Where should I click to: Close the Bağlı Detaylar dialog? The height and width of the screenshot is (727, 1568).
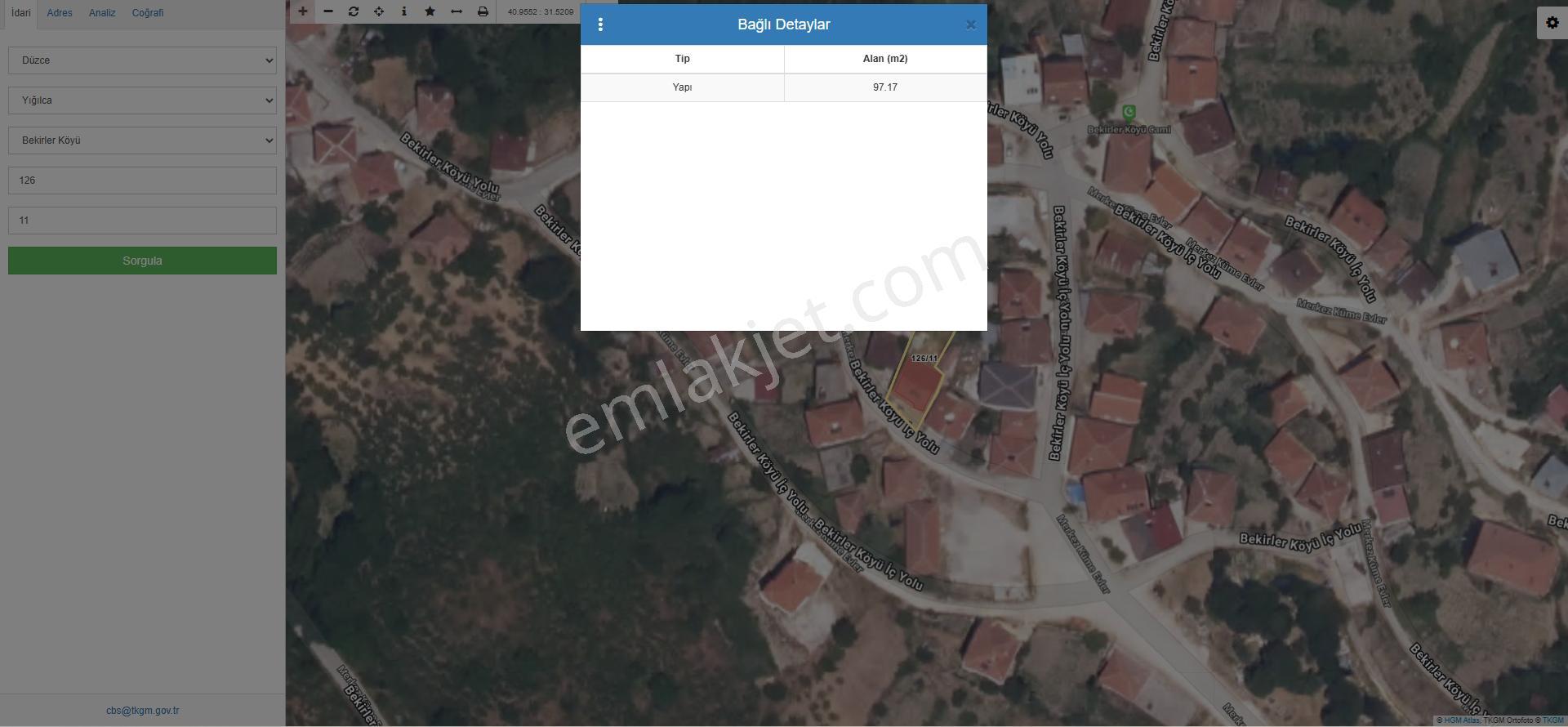971,25
